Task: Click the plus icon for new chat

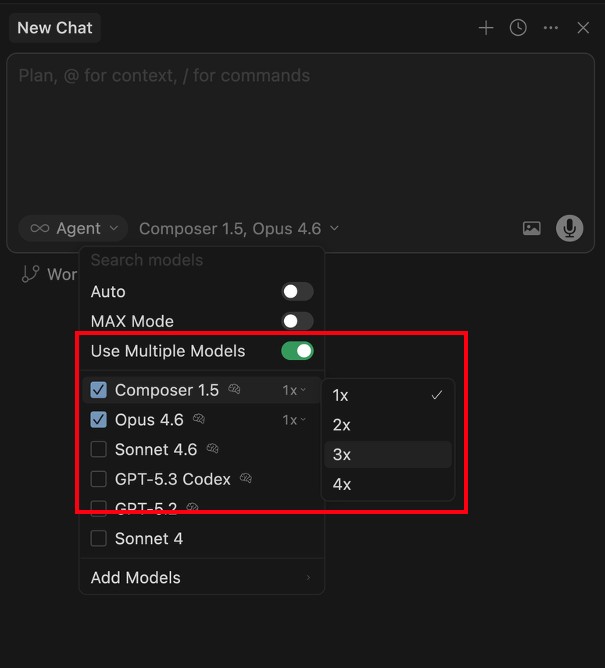Action: pos(486,28)
